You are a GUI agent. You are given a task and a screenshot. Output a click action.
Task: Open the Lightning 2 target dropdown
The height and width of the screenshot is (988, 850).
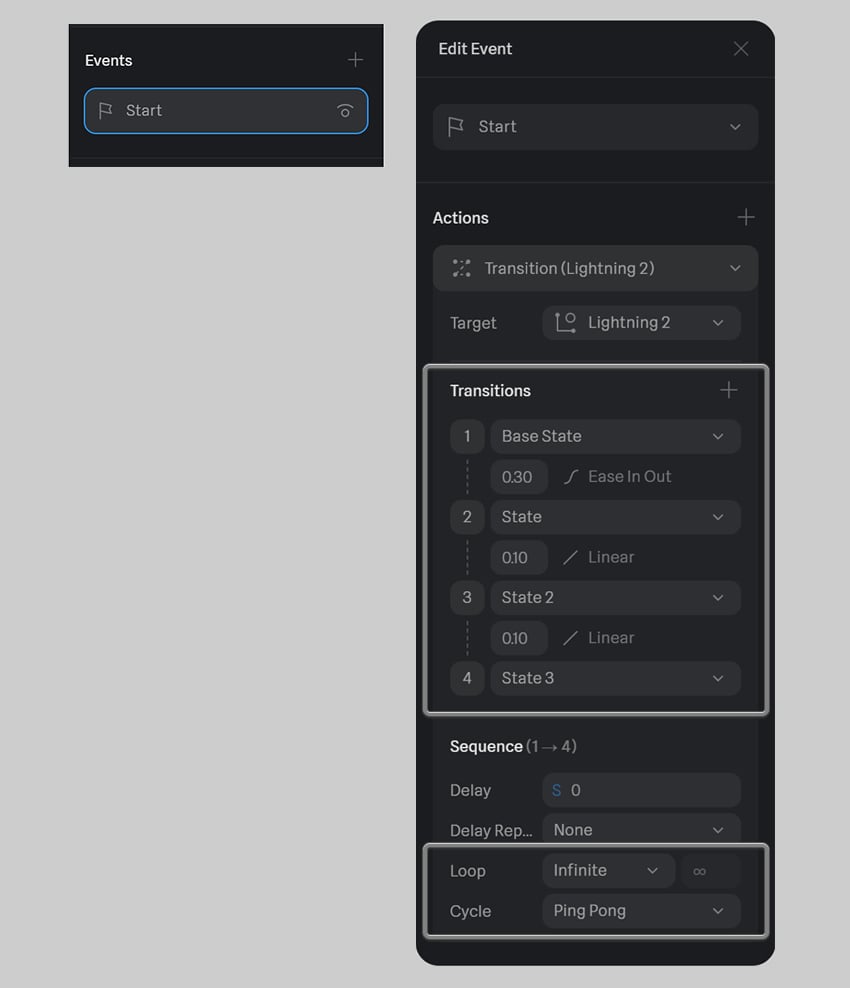point(641,323)
